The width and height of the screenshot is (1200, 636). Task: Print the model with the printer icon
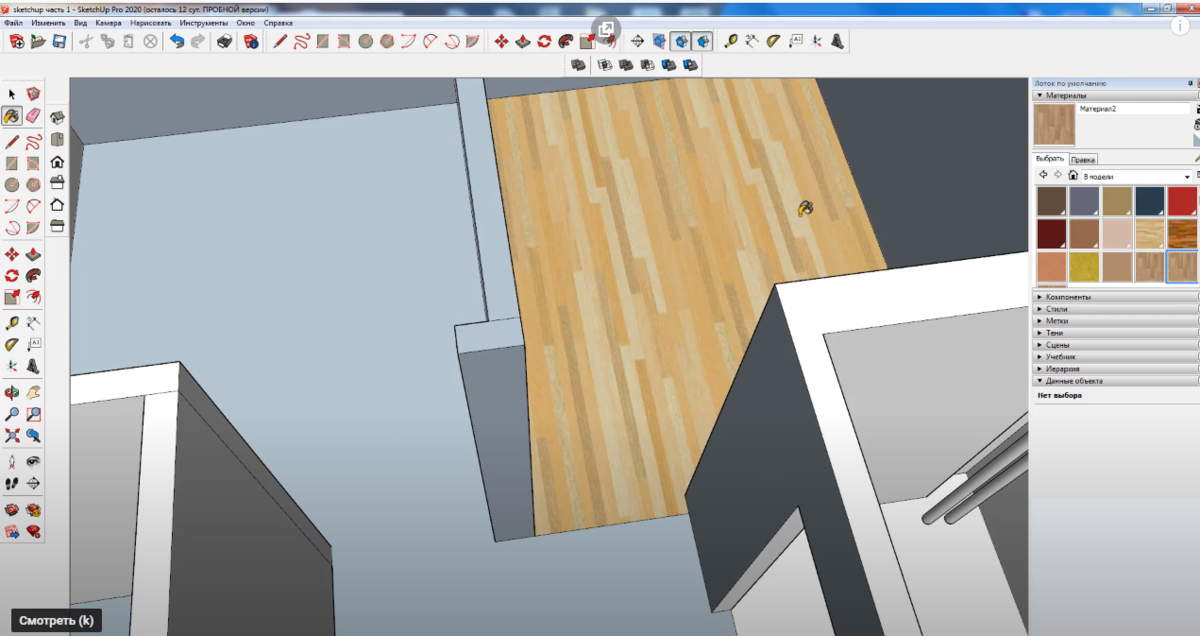tap(225, 41)
